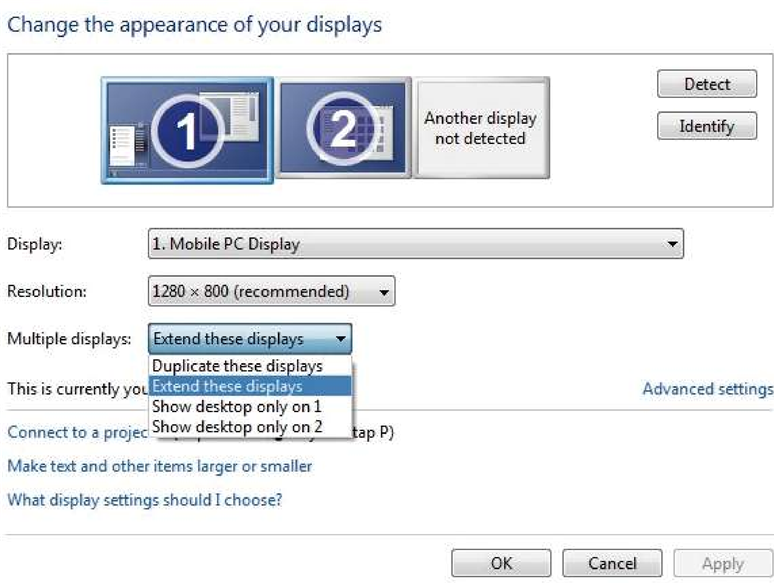Click 'Connect to a projector' link
Screen dimensions: 774x583
pos(75,433)
